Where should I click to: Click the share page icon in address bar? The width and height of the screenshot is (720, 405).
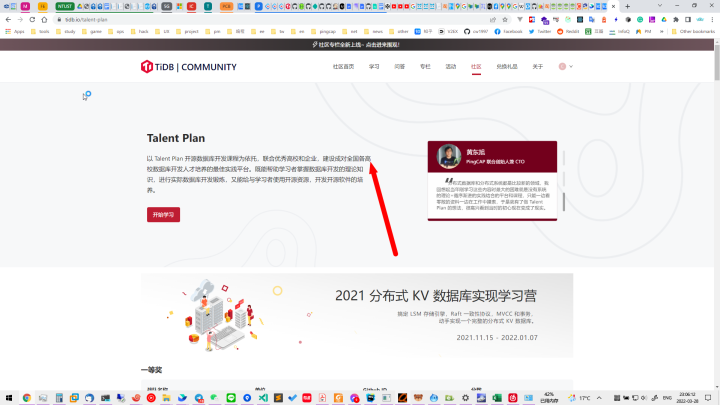coord(493,20)
